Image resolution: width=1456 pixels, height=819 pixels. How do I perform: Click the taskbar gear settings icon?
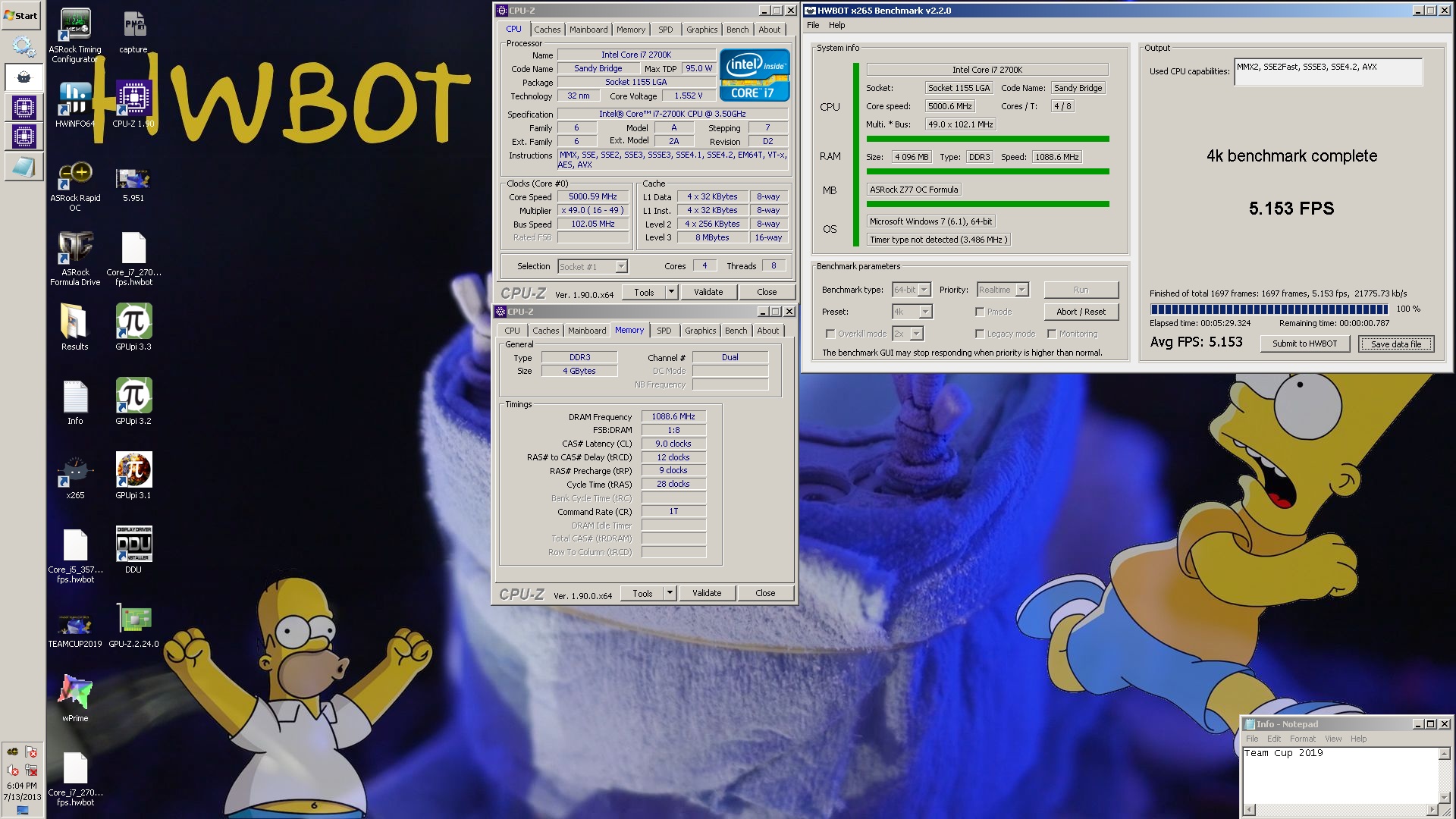[x=24, y=47]
